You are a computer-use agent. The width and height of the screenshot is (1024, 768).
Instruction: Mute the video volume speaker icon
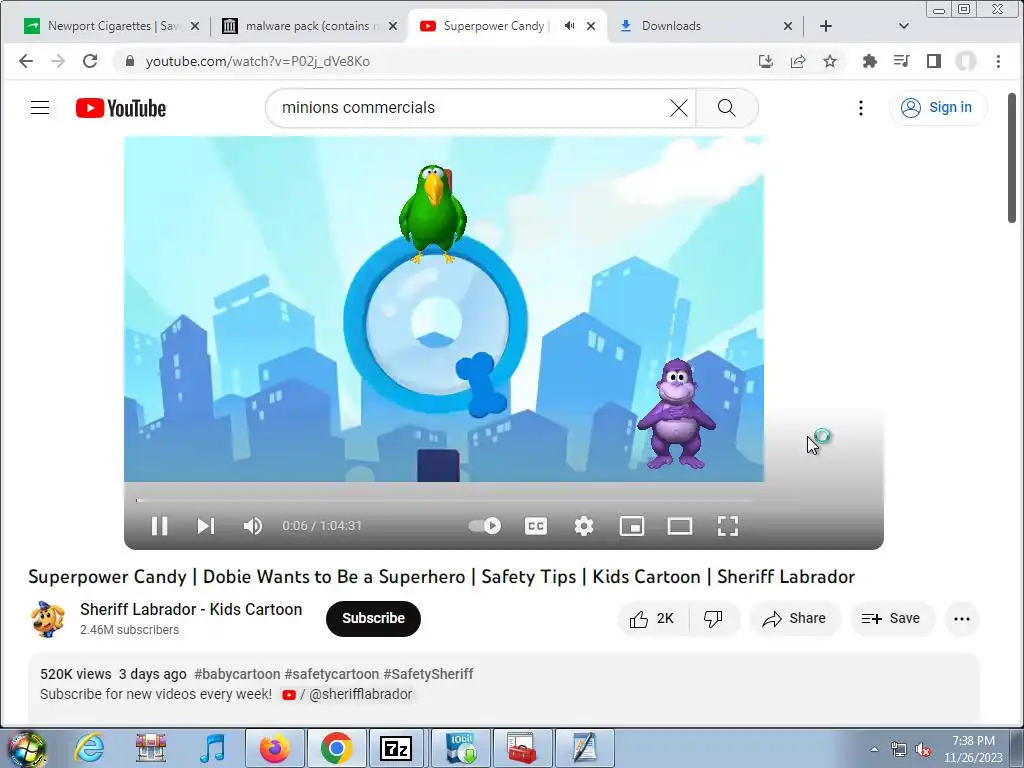click(253, 526)
